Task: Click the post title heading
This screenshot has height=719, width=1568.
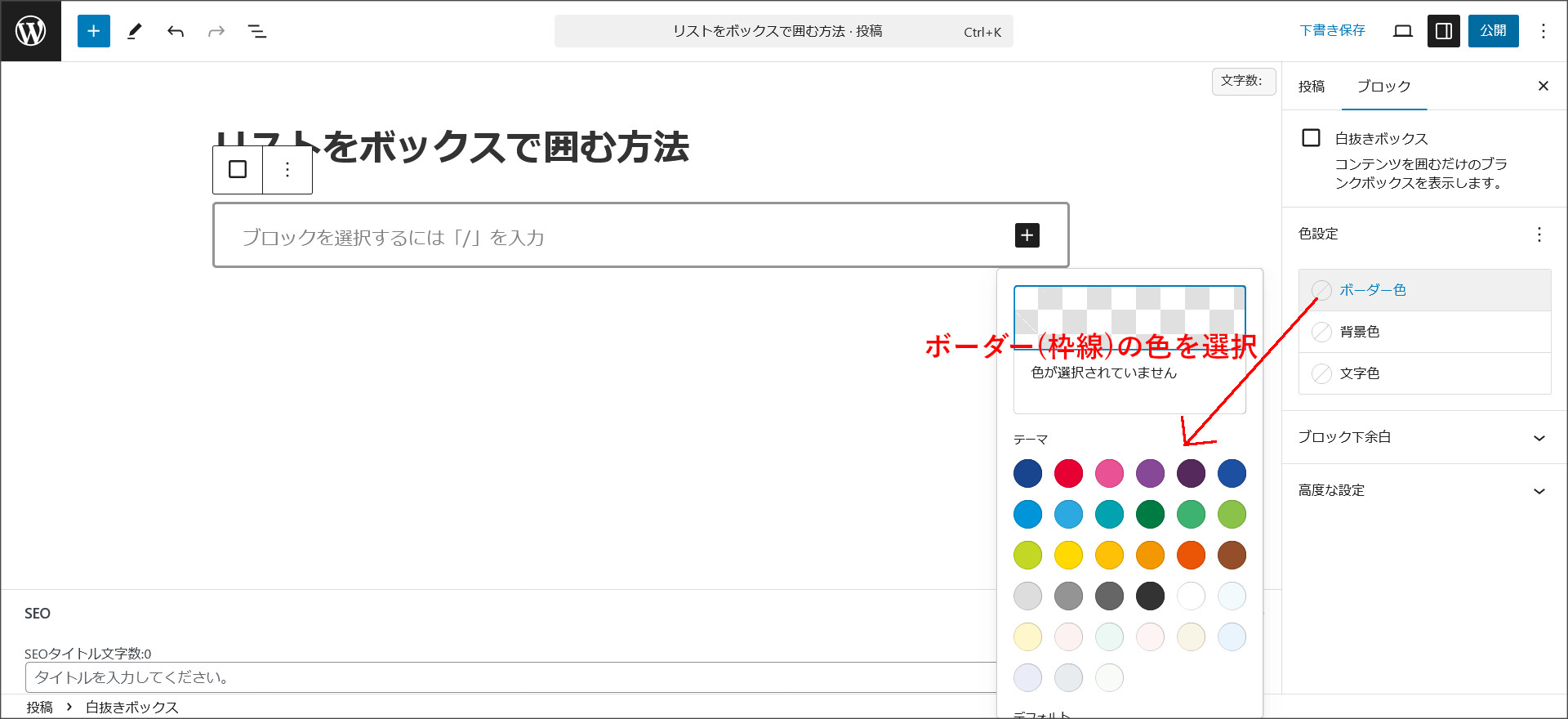Action: pyautogui.click(x=453, y=147)
